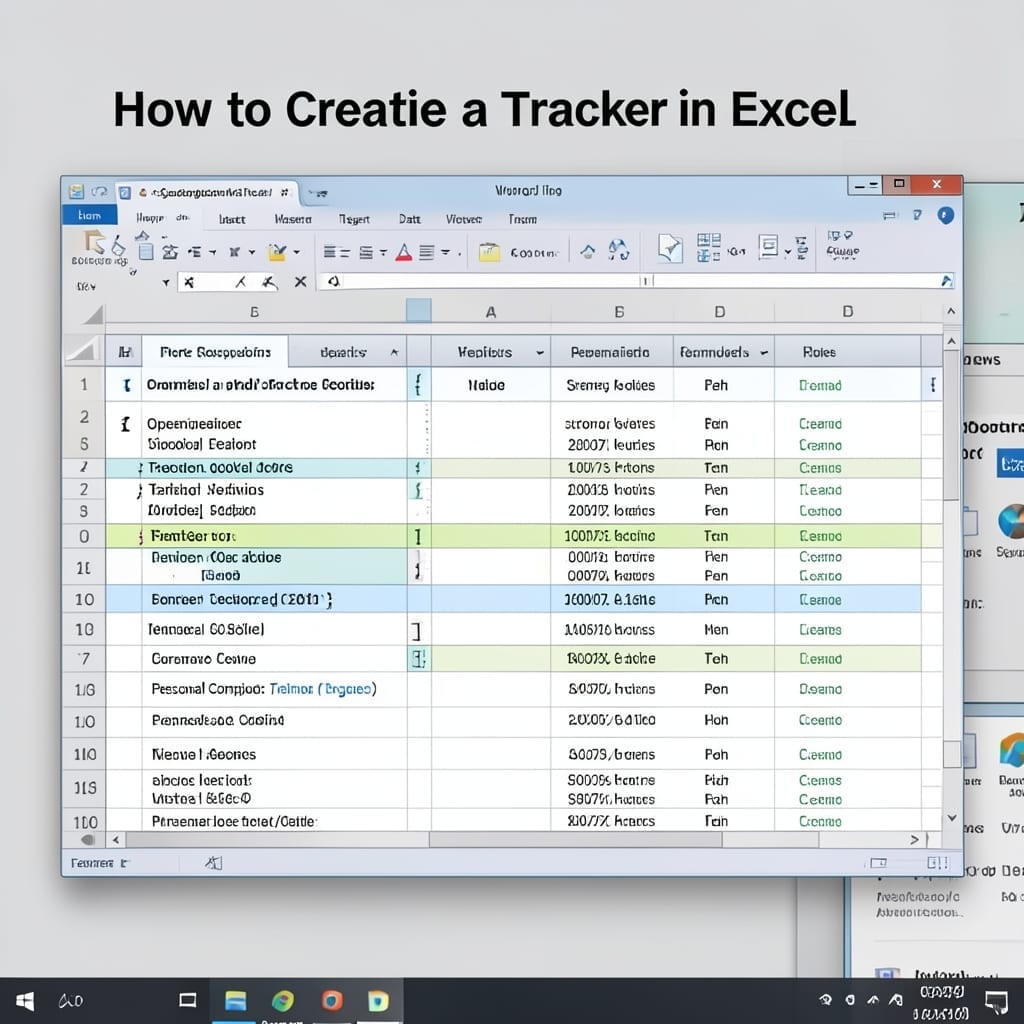Switch to the 'Datt' ribbon tab
The image size is (1024, 1024).
[x=409, y=219]
